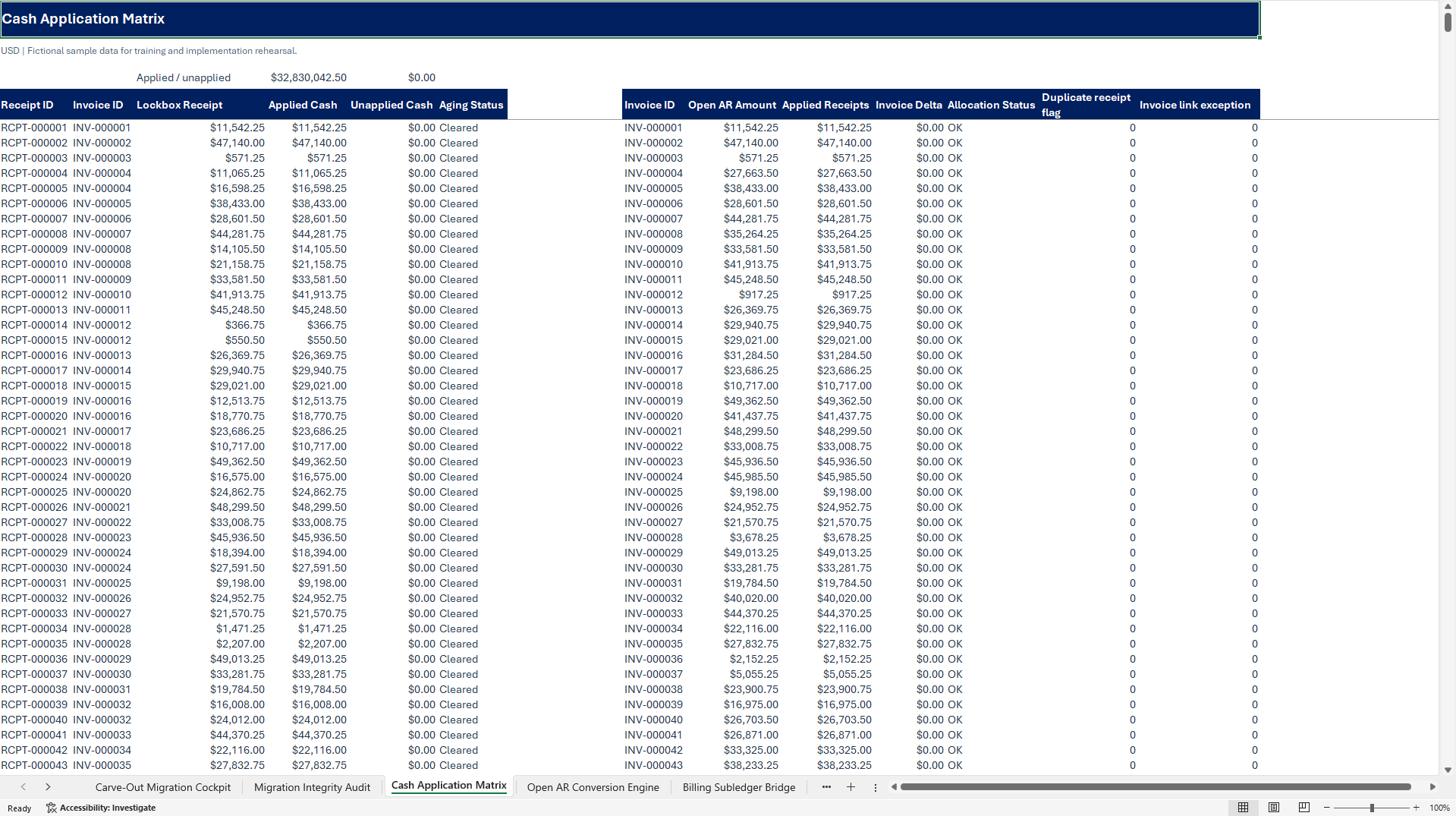This screenshot has height=816, width=1456.
Task: Switch to Billing Subledger Bridge tab
Action: tap(738, 787)
